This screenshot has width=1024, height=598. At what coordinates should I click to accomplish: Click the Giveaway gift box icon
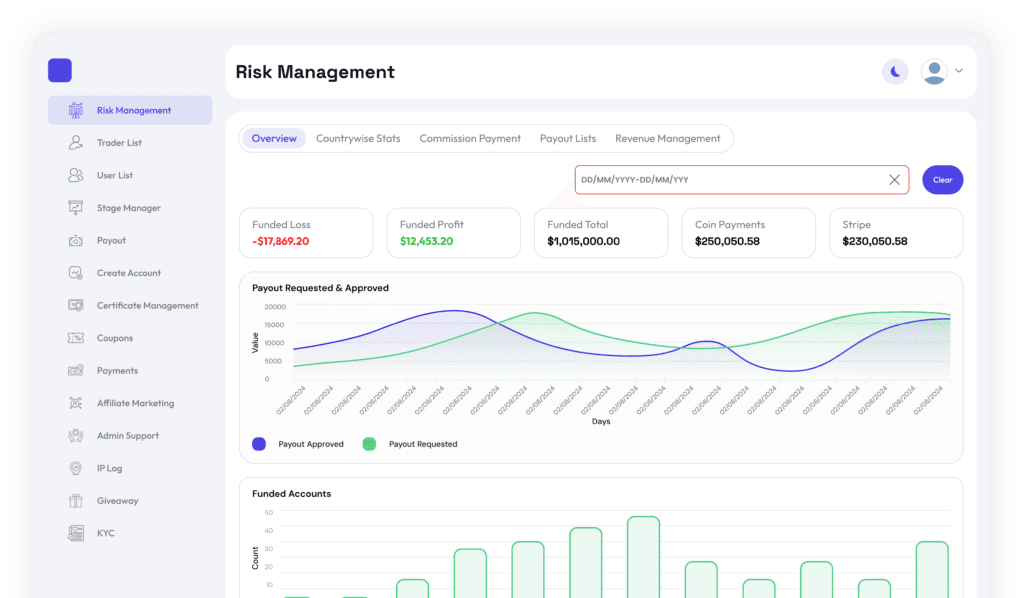(76, 501)
